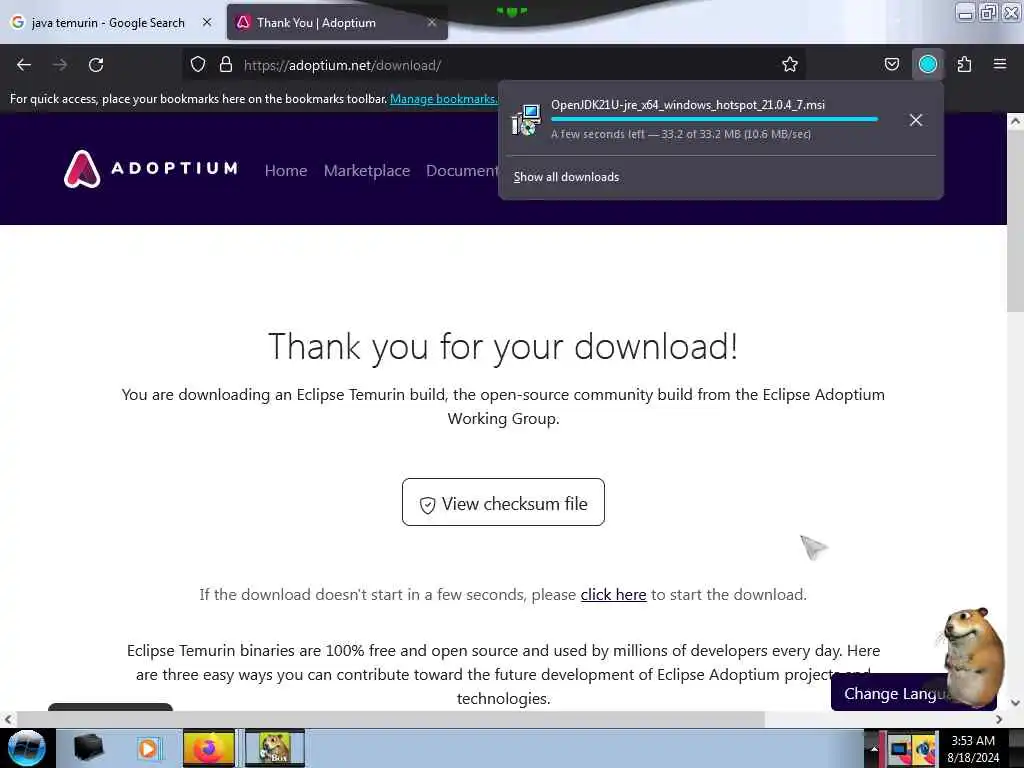
Task: Go back using the browser back arrow
Action: click(x=24, y=65)
